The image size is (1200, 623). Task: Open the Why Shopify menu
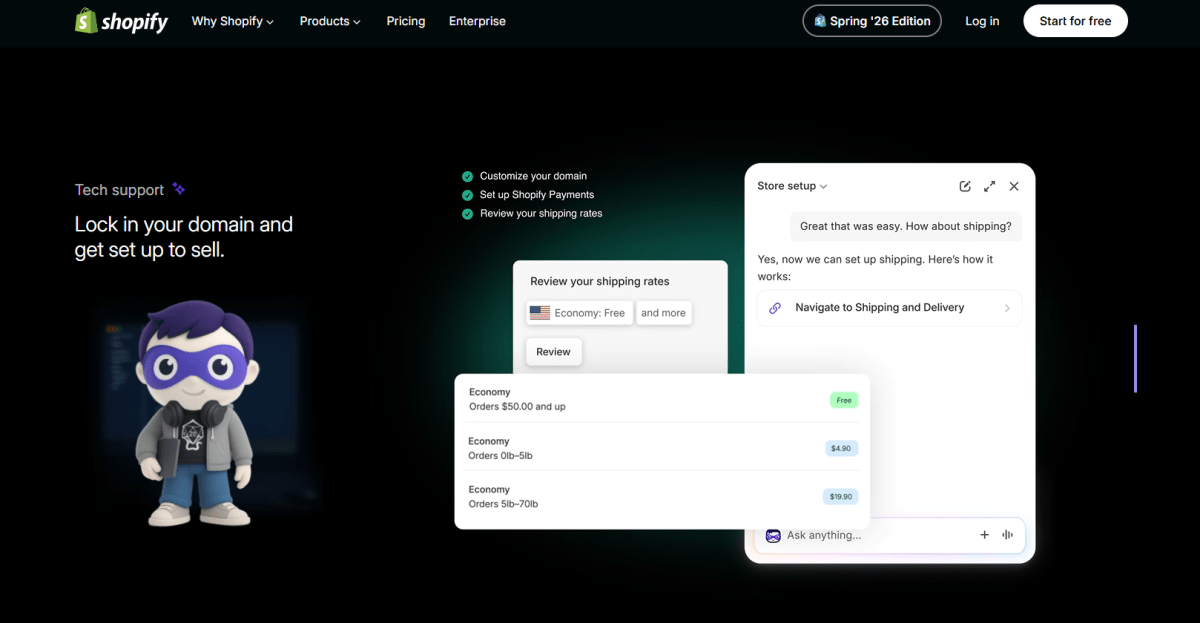[233, 21]
